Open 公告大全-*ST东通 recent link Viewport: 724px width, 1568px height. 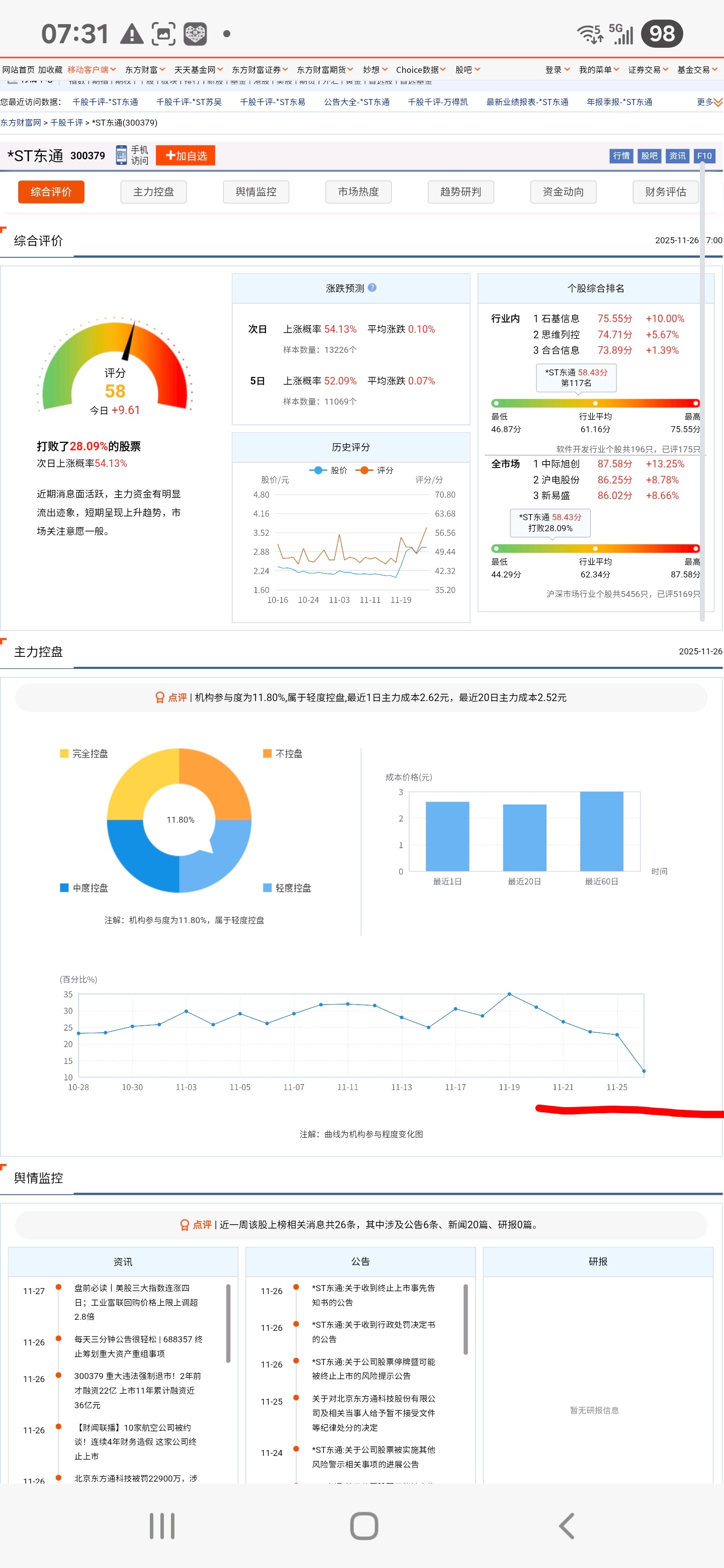click(x=357, y=102)
